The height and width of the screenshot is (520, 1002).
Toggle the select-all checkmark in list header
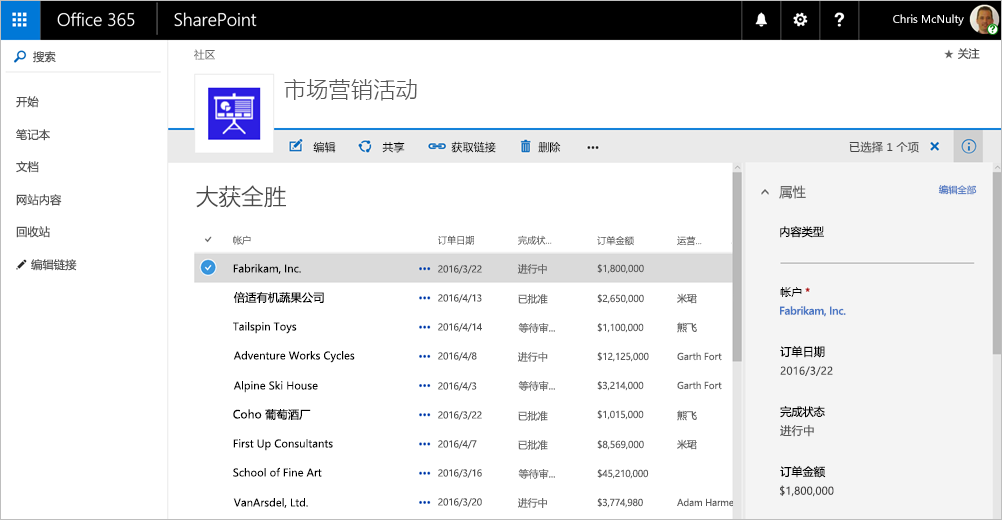click(208, 240)
